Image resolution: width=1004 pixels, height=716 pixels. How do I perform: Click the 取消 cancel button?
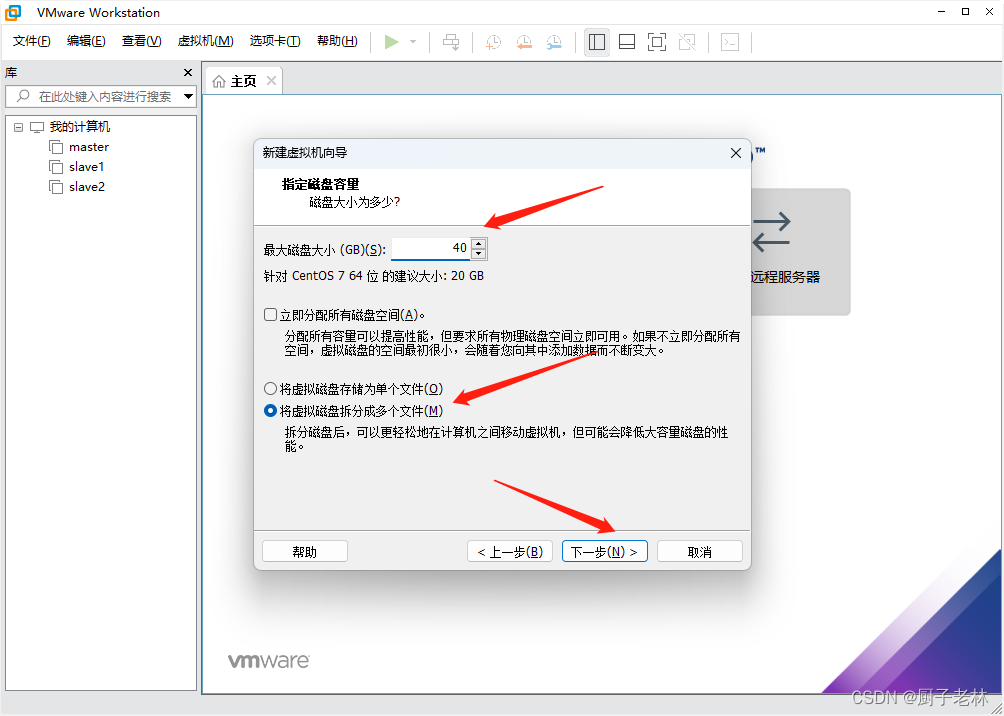pyautogui.click(x=700, y=551)
